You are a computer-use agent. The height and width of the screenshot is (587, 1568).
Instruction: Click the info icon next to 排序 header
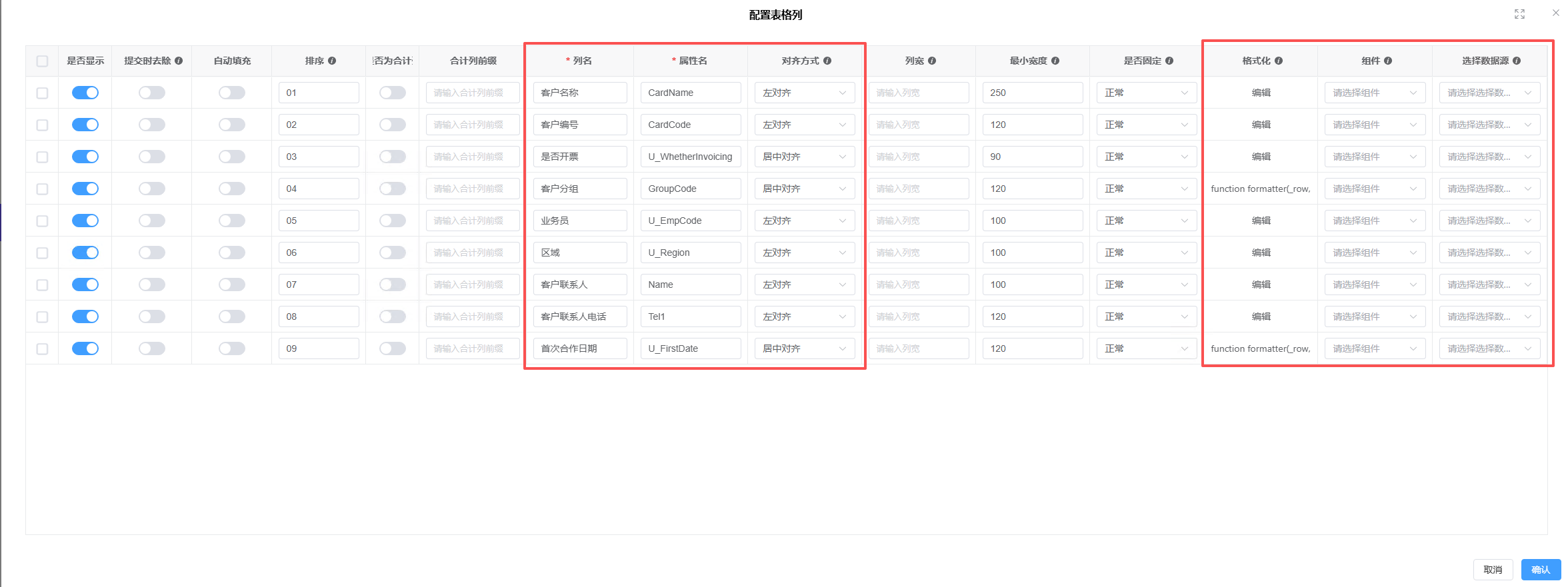click(332, 61)
